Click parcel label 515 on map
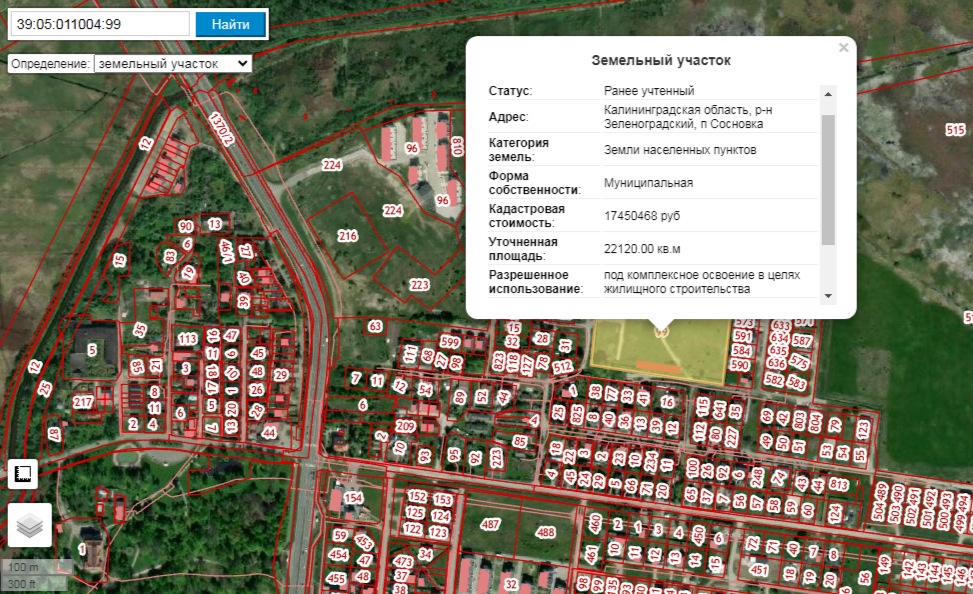This screenshot has height=594, width=973. point(956,130)
